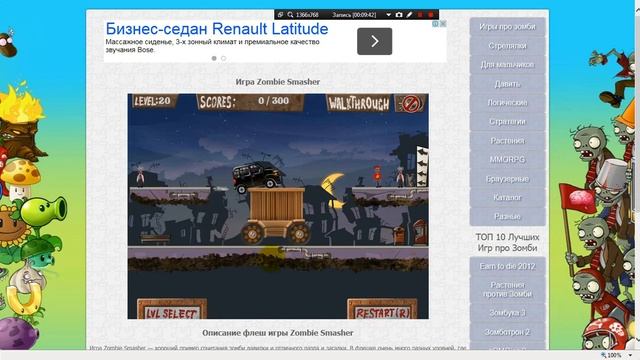The height and width of the screenshot is (360, 640).
Task: Click the ad's next arrow button
Action: pos(374,41)
